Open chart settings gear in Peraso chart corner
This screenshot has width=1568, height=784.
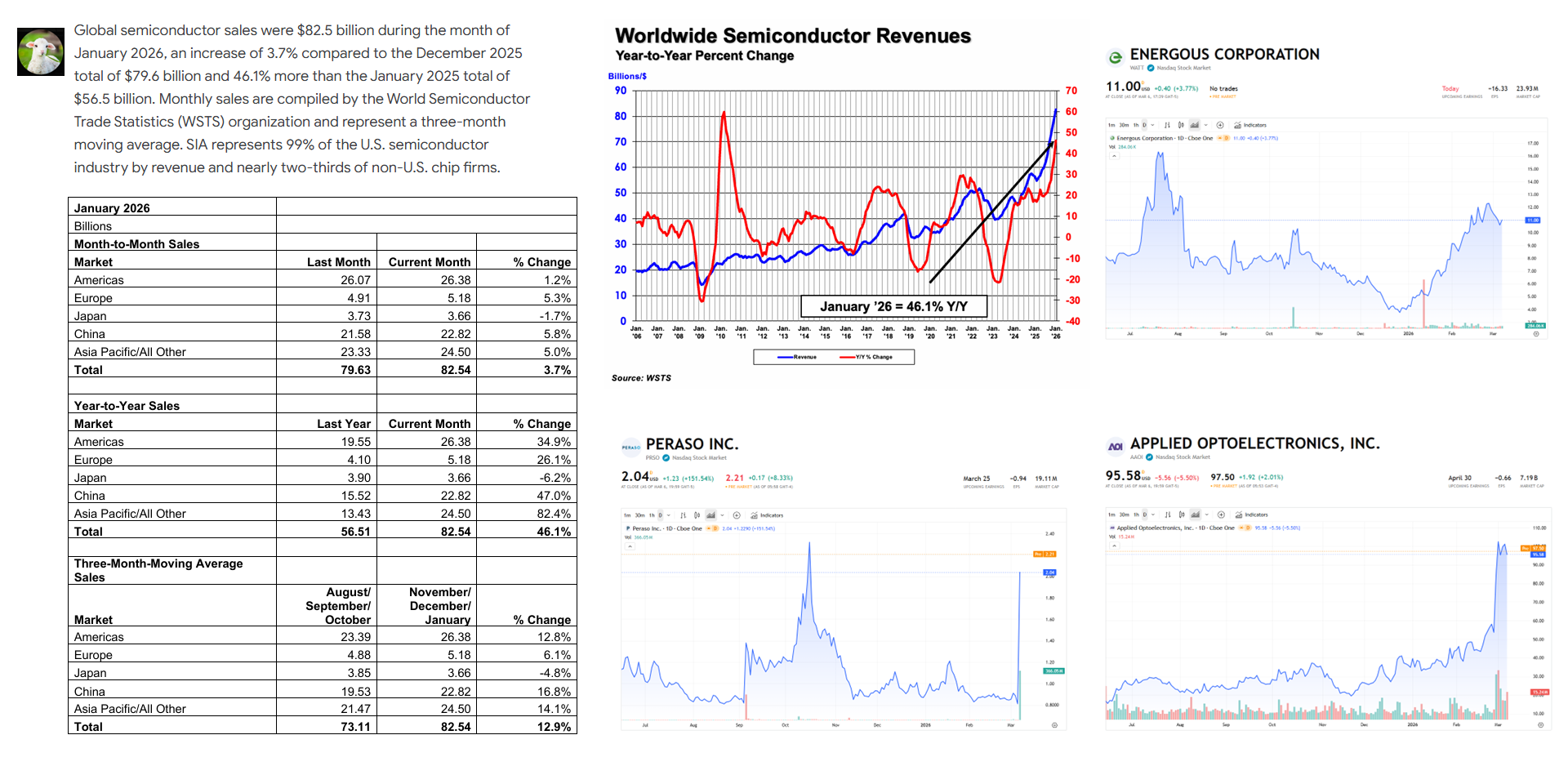[x=1054, y=725]
